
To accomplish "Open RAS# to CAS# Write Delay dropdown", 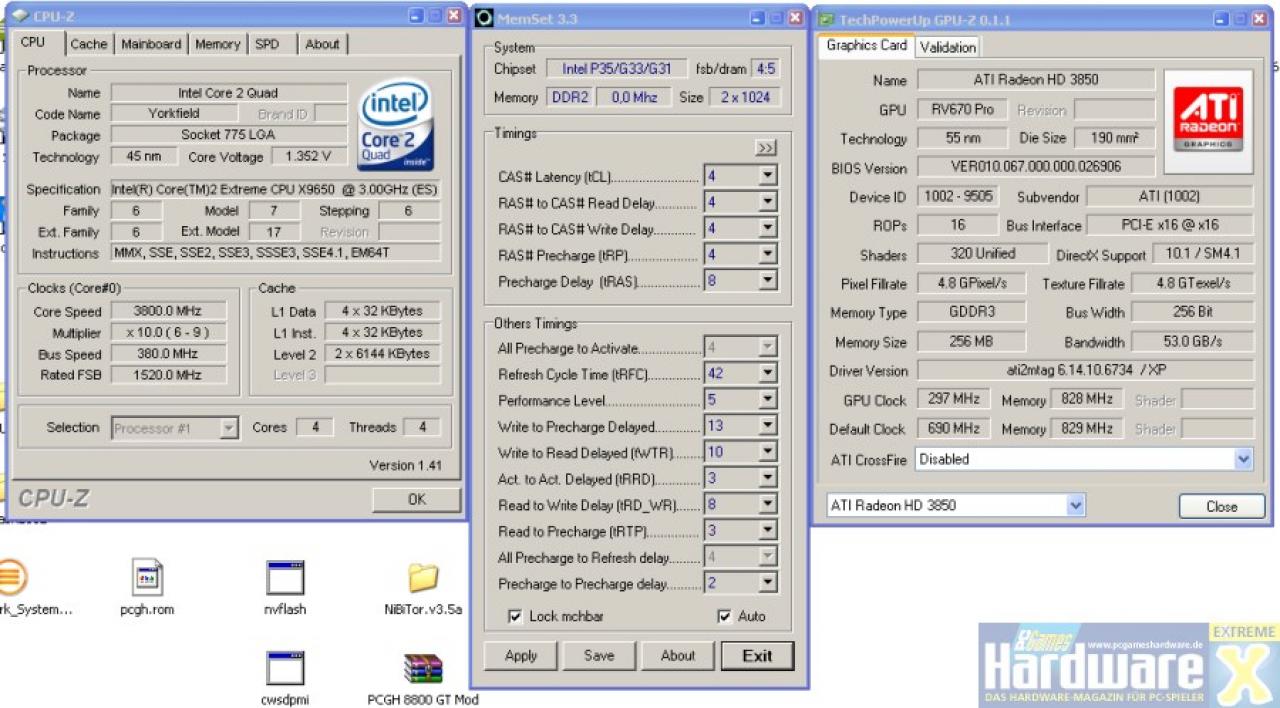I will pyautogui.click(x=768, y=229).
